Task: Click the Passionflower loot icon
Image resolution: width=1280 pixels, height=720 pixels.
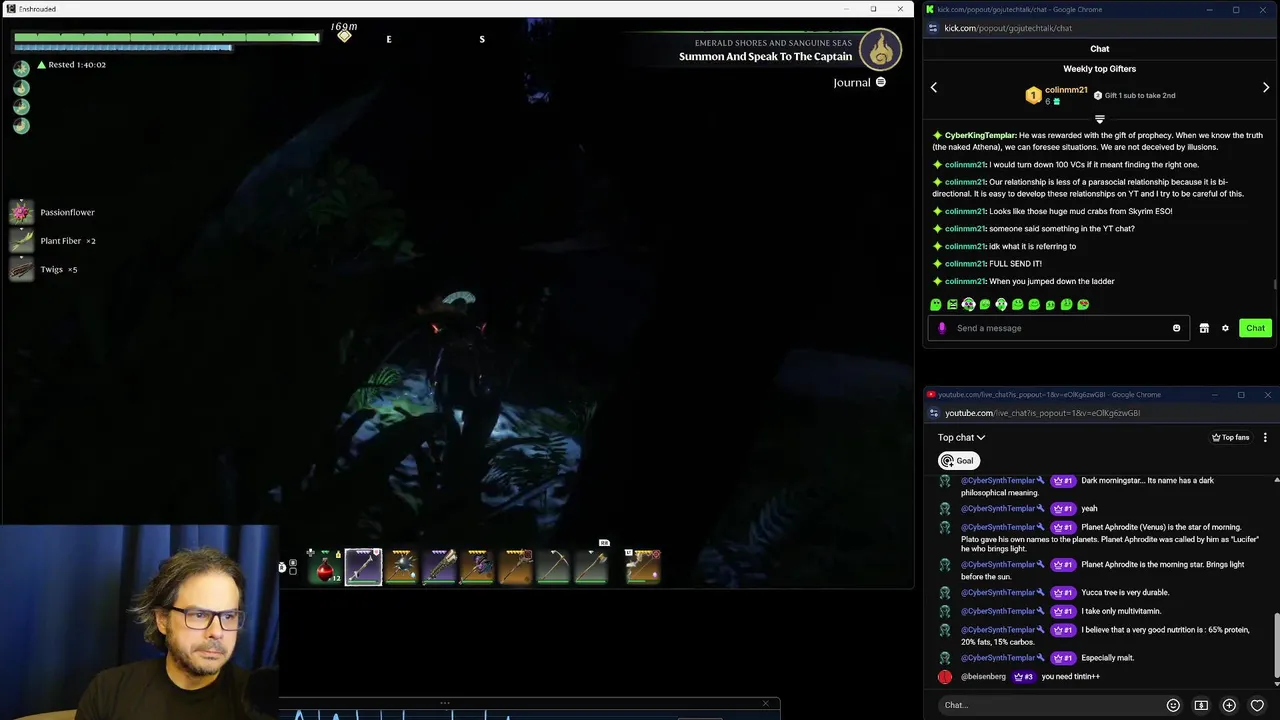Action: (21, 212)
